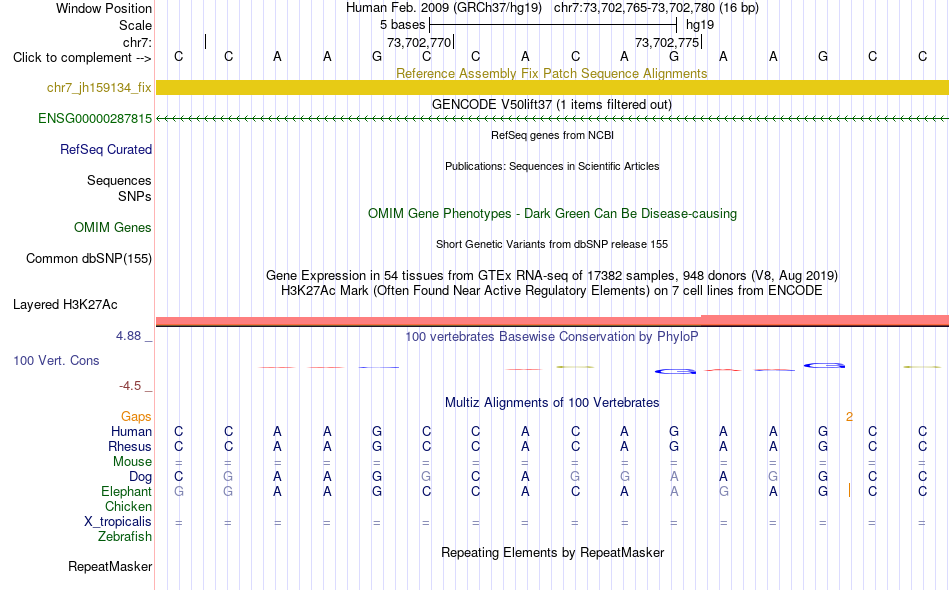Image resolution: width=950 pixels, height=590 pixels.
Task: Open the RepeatMasker track label
Action: 110,567
